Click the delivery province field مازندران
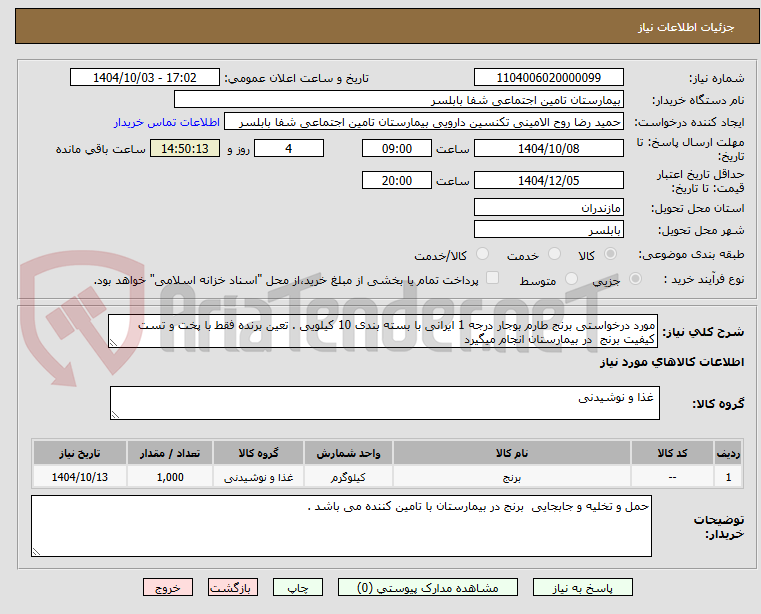 [548, 208]
